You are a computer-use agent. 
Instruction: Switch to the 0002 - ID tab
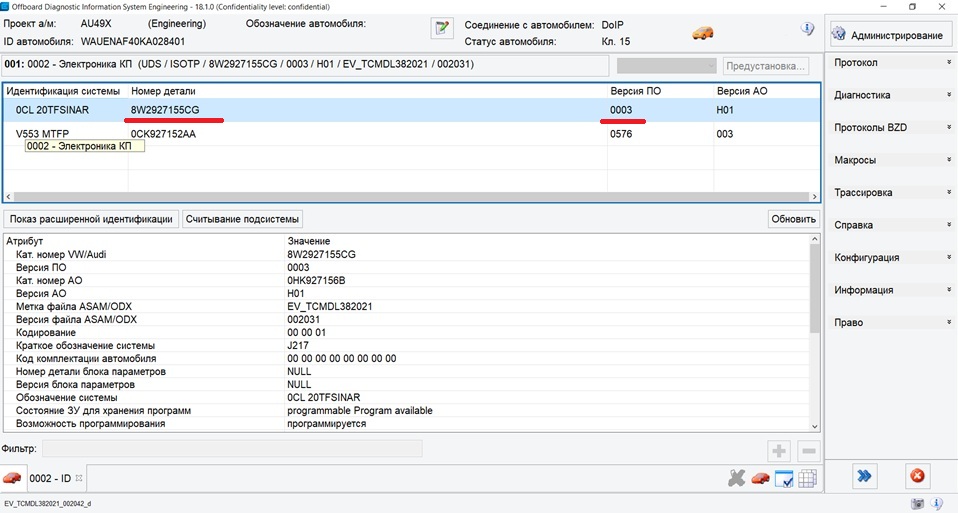coord(50,478)
